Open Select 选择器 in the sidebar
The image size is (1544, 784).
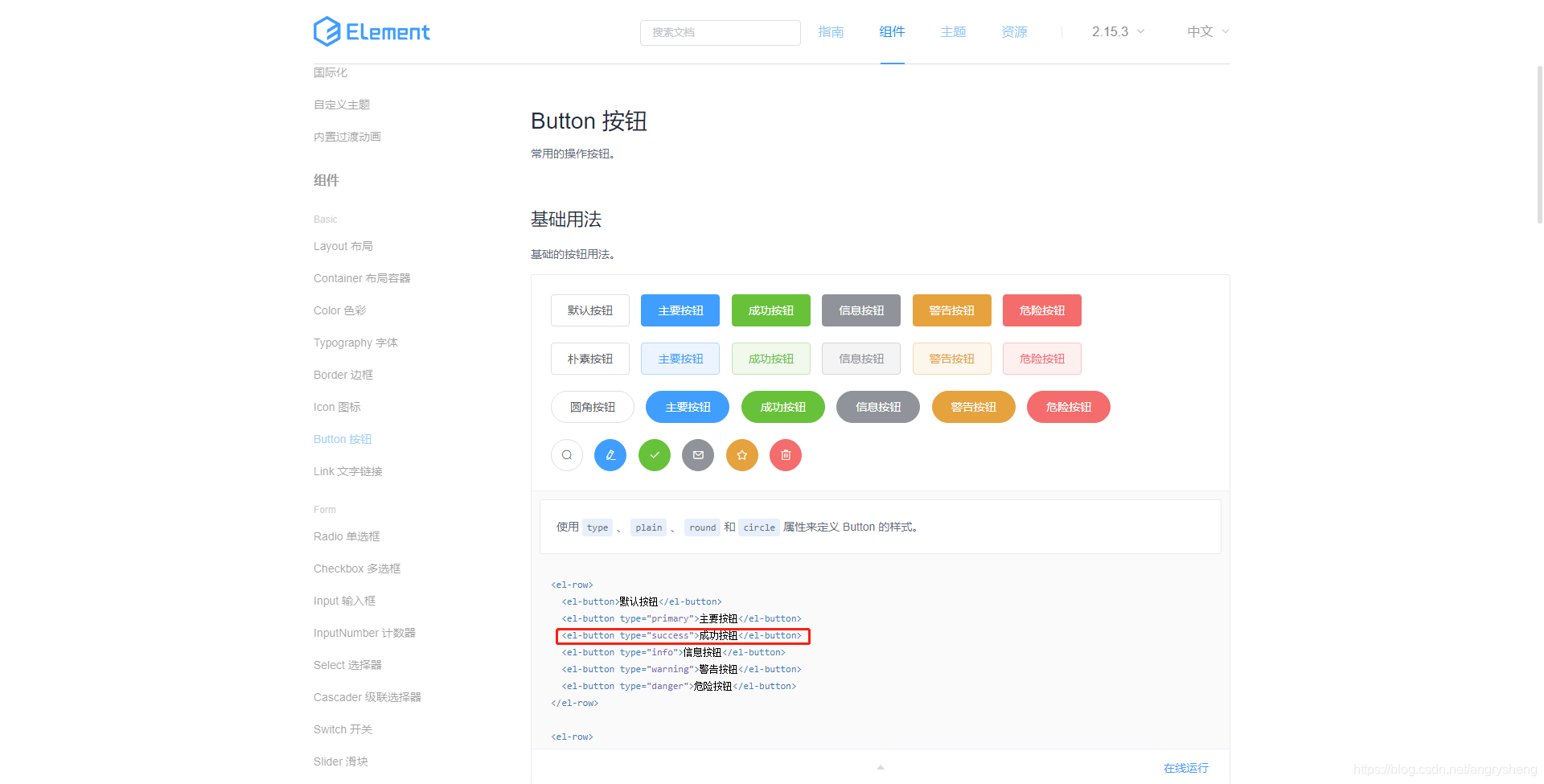347,665
